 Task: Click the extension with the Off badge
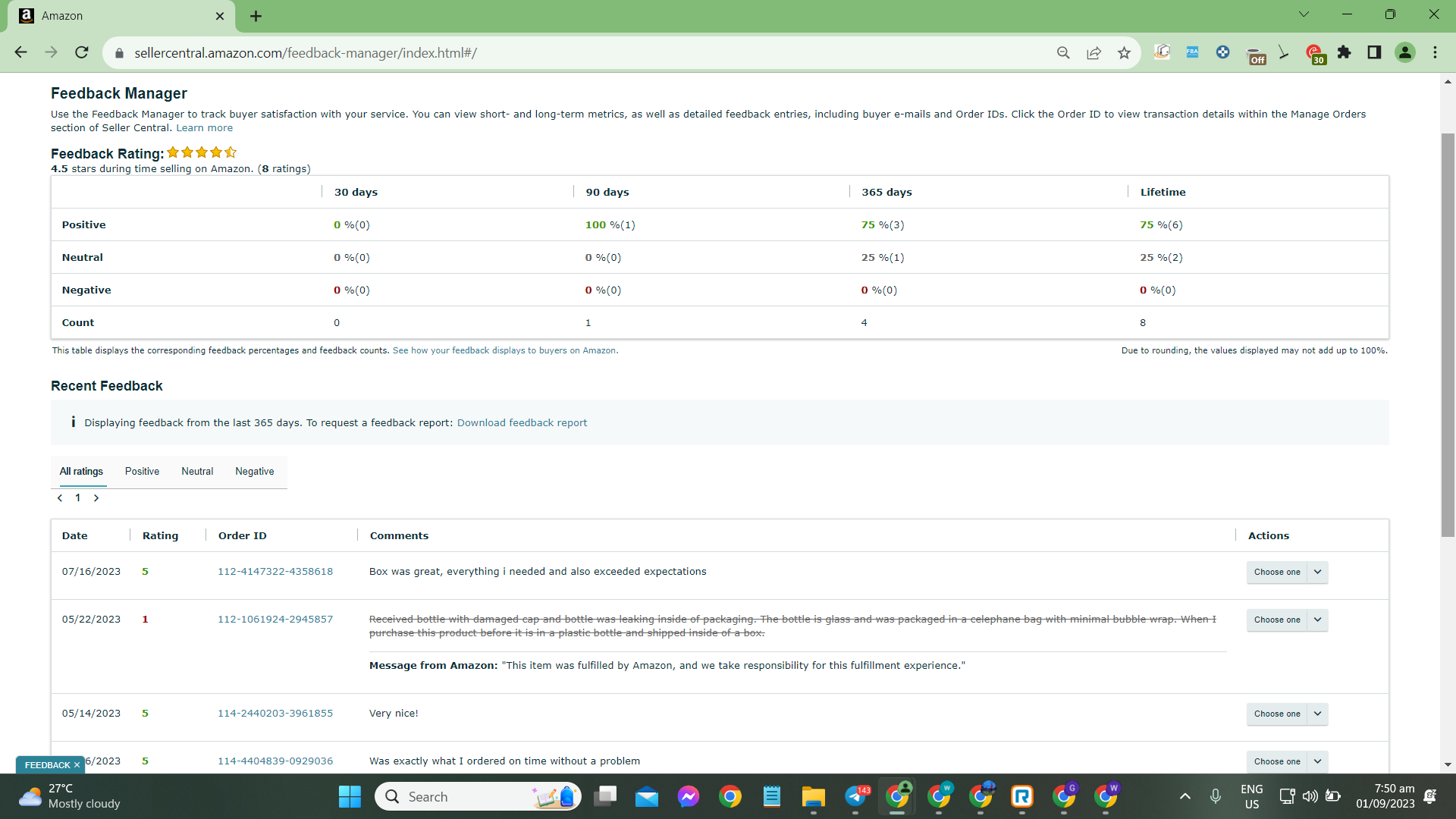point(1256,55)
